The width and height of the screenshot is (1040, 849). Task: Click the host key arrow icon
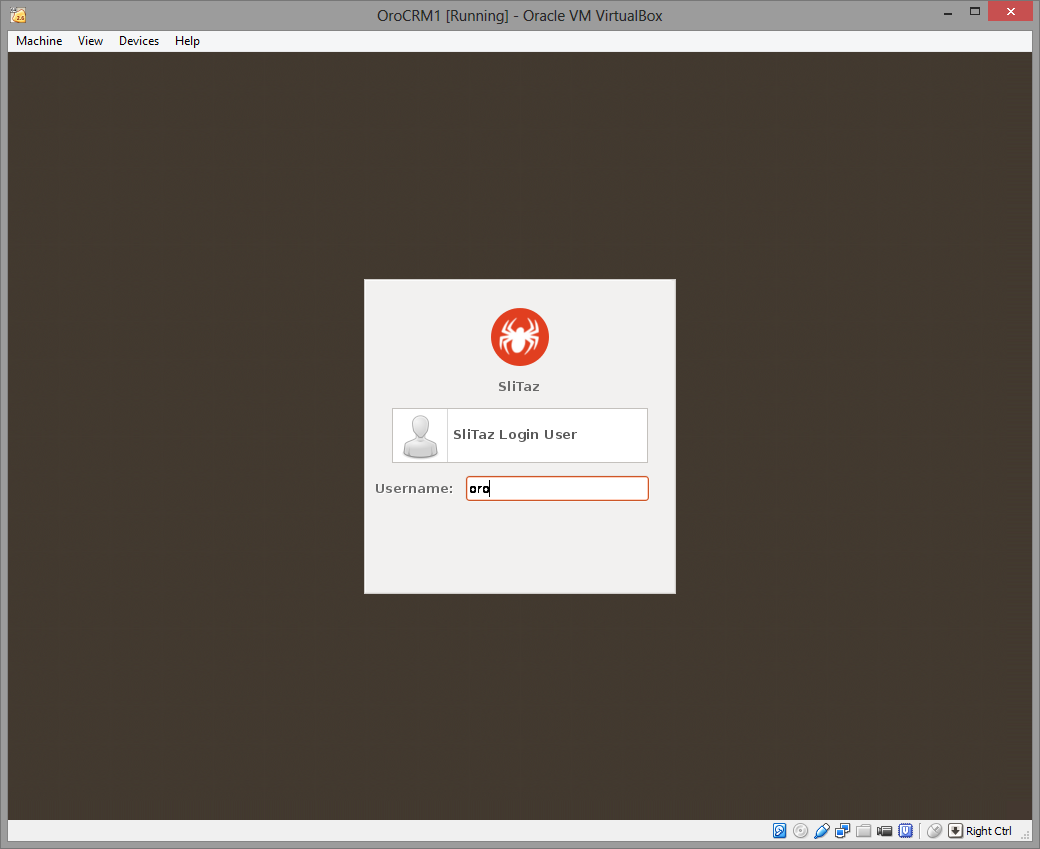click(x=955, y=830)
